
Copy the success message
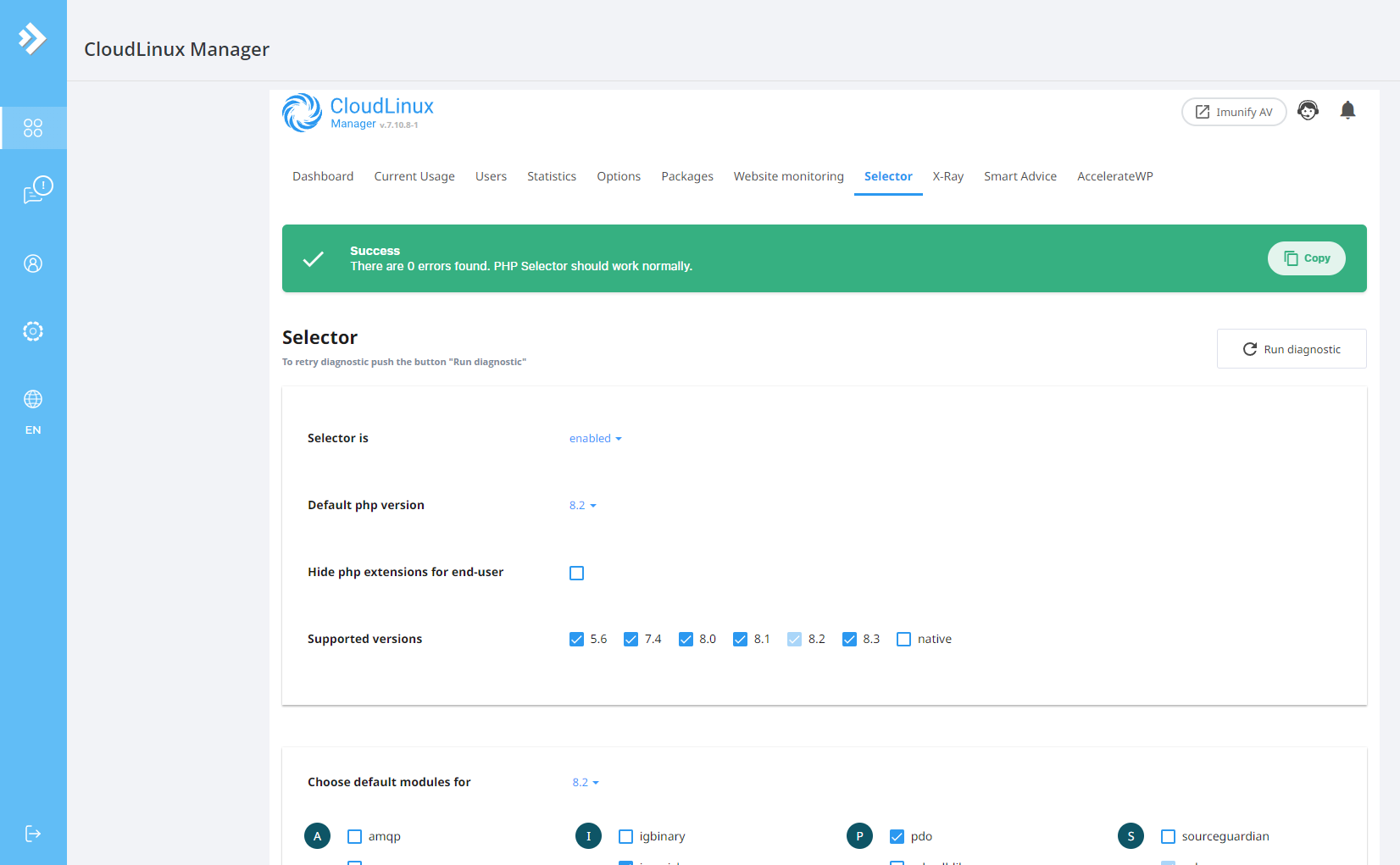pos(1306,258)
